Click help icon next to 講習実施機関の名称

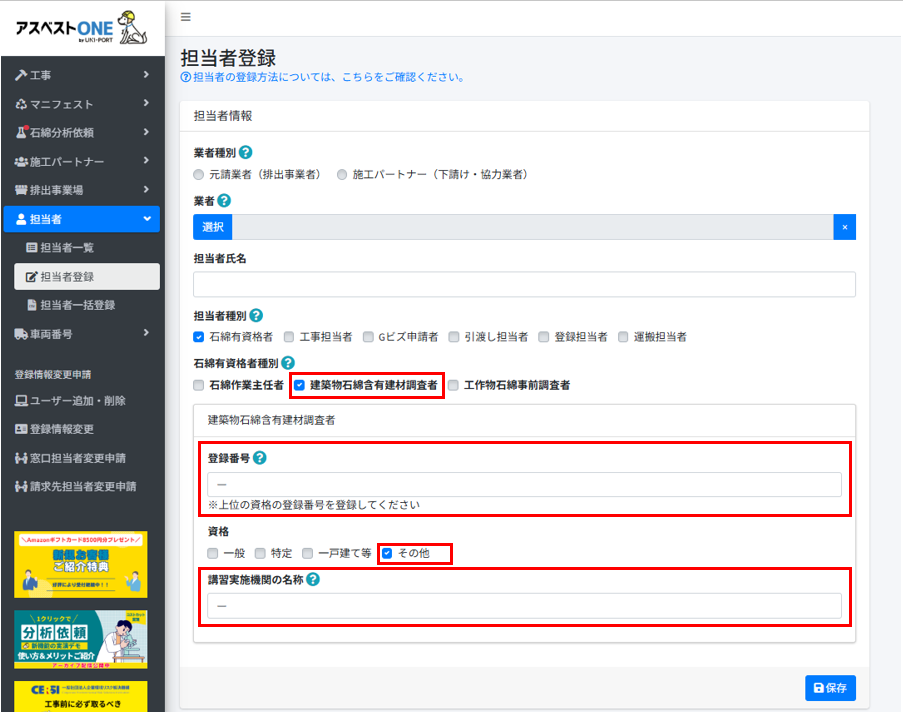tap(313, 579)
